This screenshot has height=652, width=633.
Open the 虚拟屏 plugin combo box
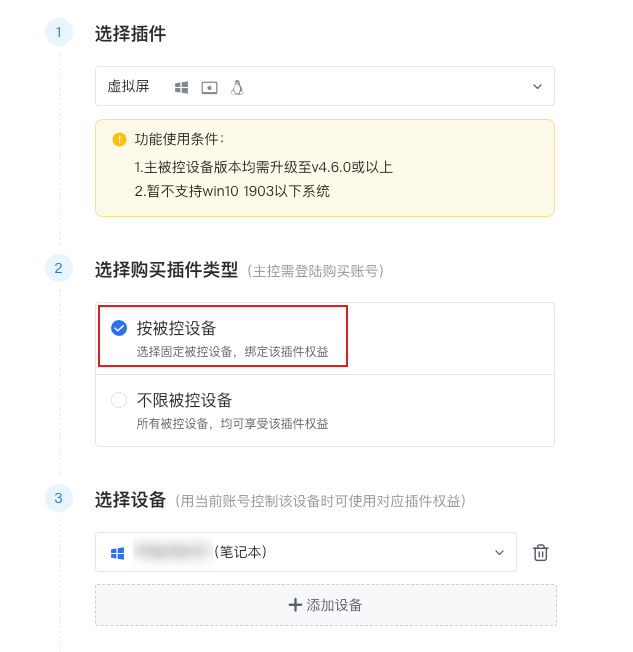(325, 86)
